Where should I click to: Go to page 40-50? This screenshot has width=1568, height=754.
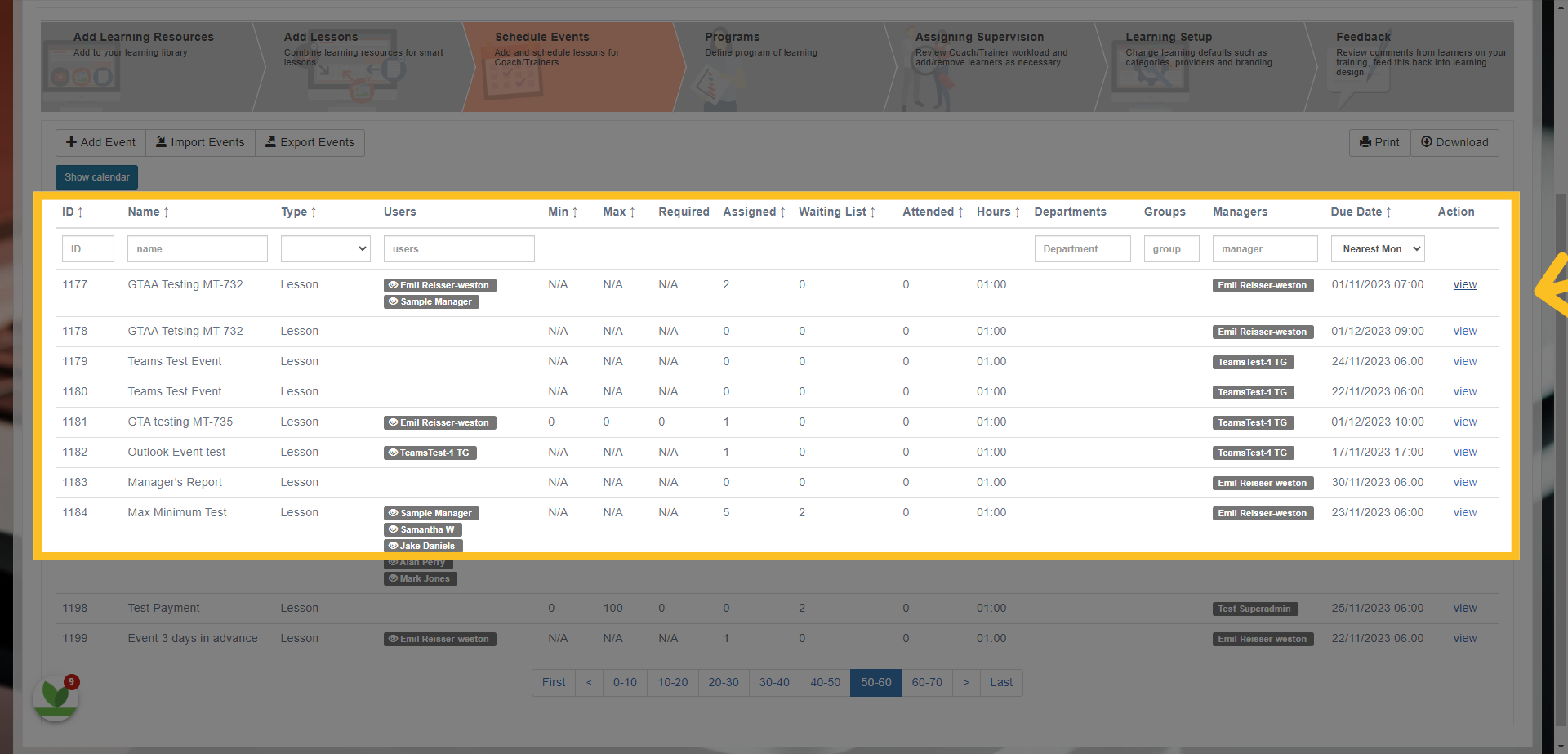click(x=825, y=683)
